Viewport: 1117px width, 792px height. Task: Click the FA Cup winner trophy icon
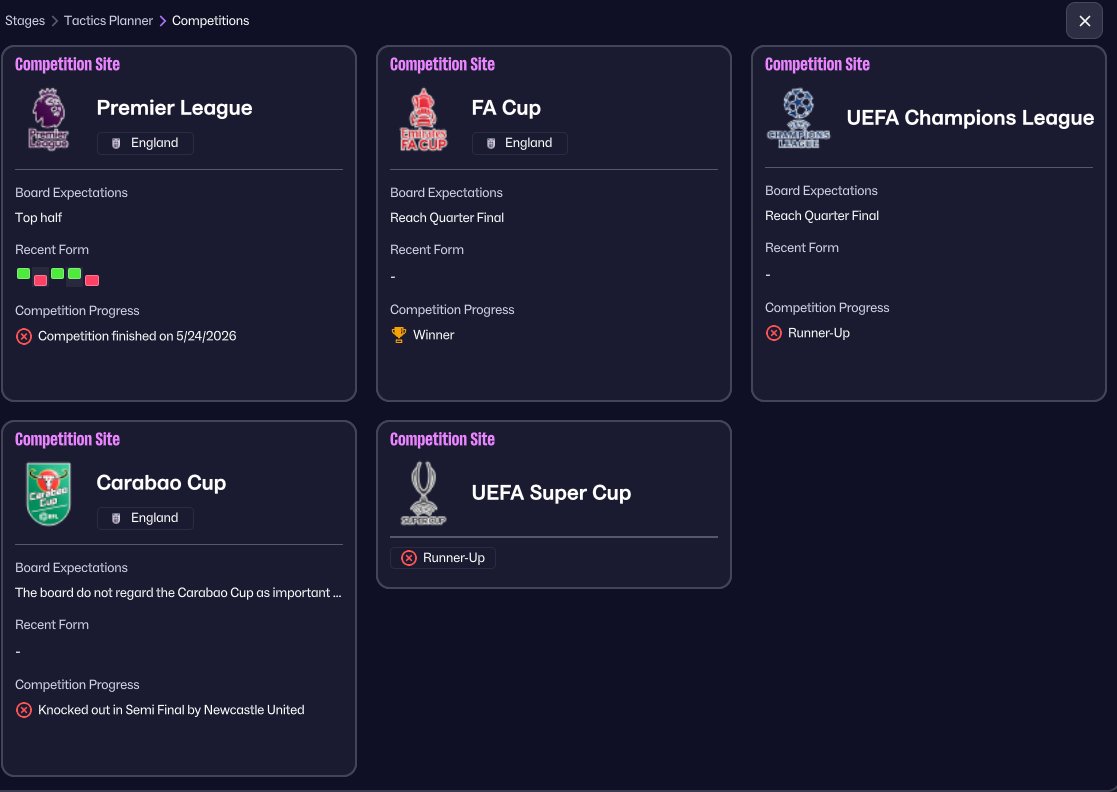(x=399, y=335)
